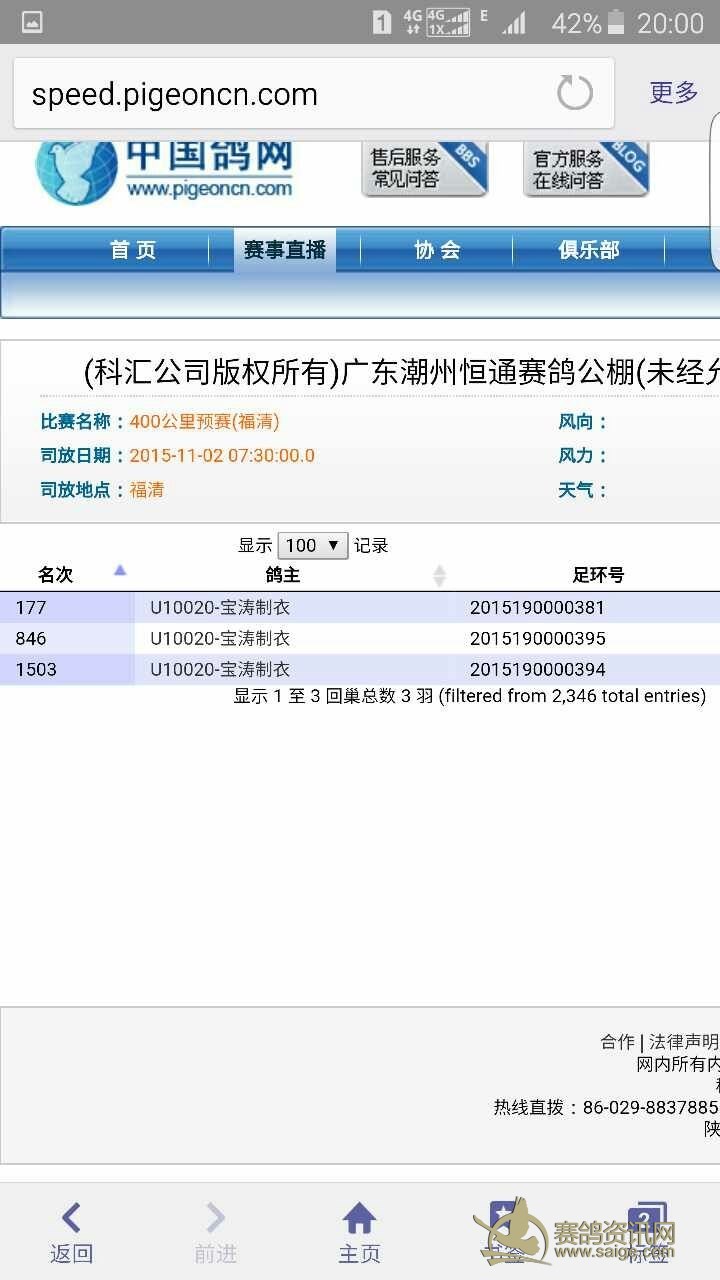Select the row with rank 177
Image resolution: width=720 pixels, height=1280 pixels.
tap(300, 607)
